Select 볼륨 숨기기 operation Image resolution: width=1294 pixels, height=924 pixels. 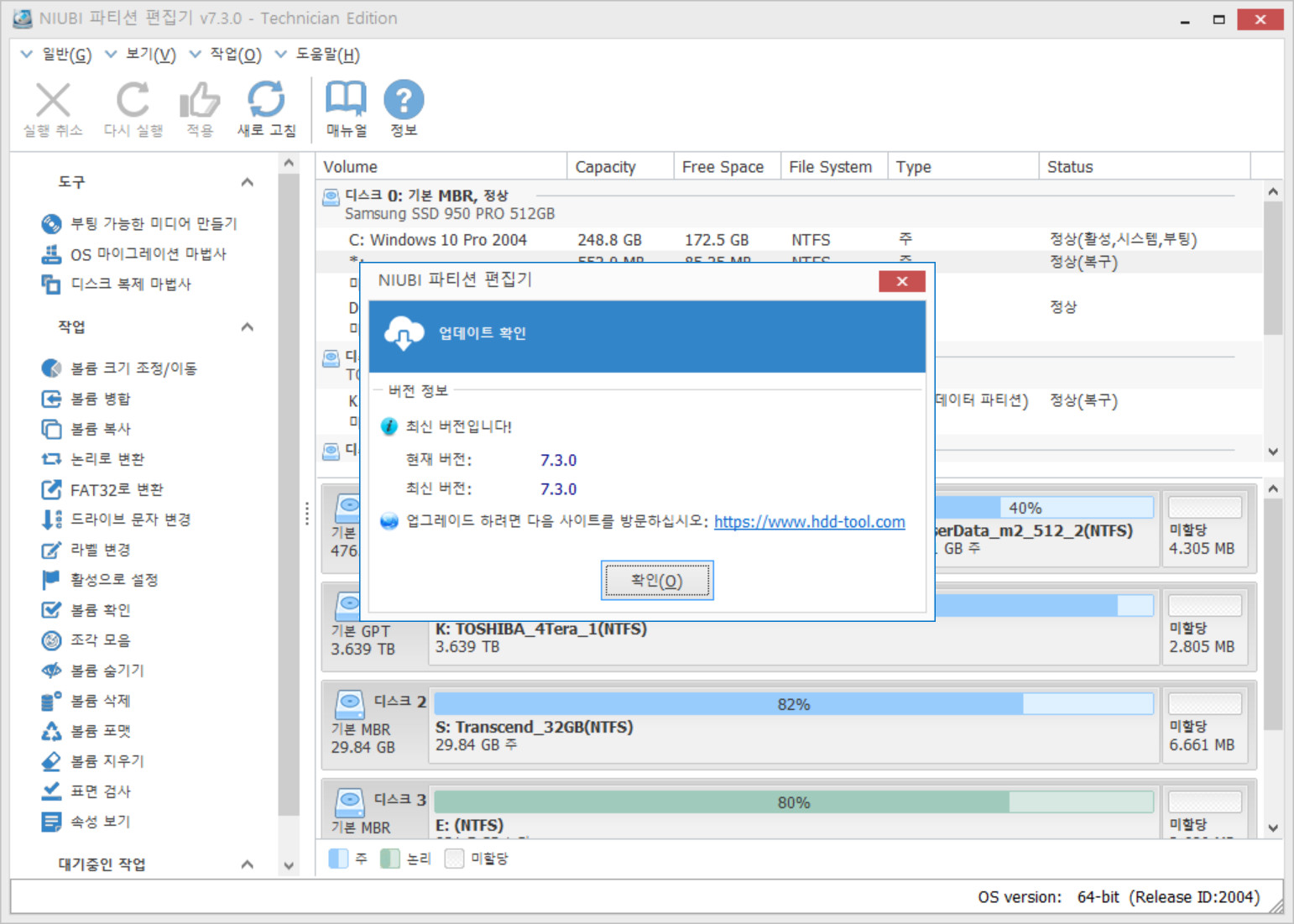pos(92,670)
